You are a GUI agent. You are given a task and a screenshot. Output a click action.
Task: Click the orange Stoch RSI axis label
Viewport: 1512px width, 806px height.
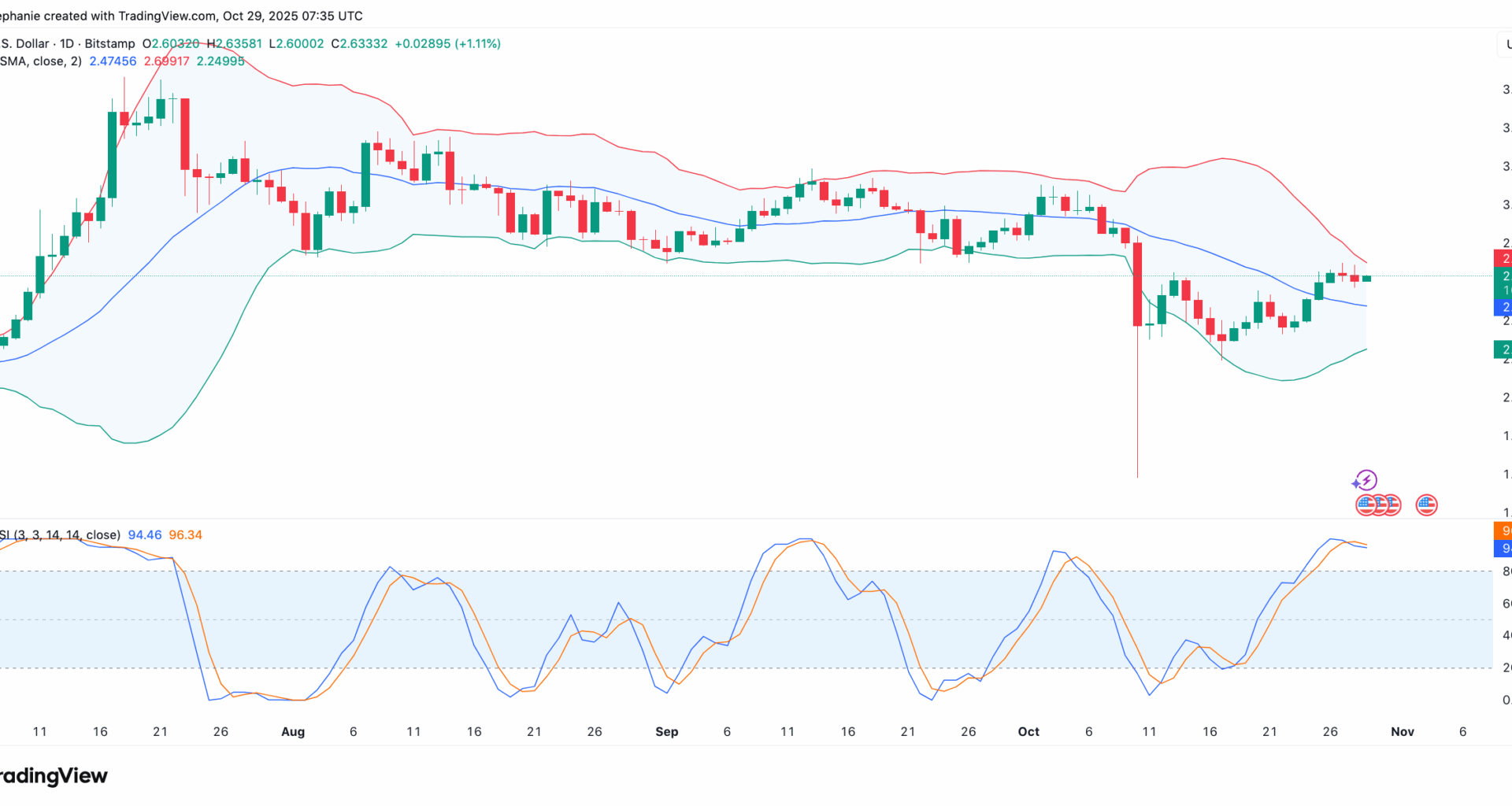pyautogui.click(x=1503, y=531)
